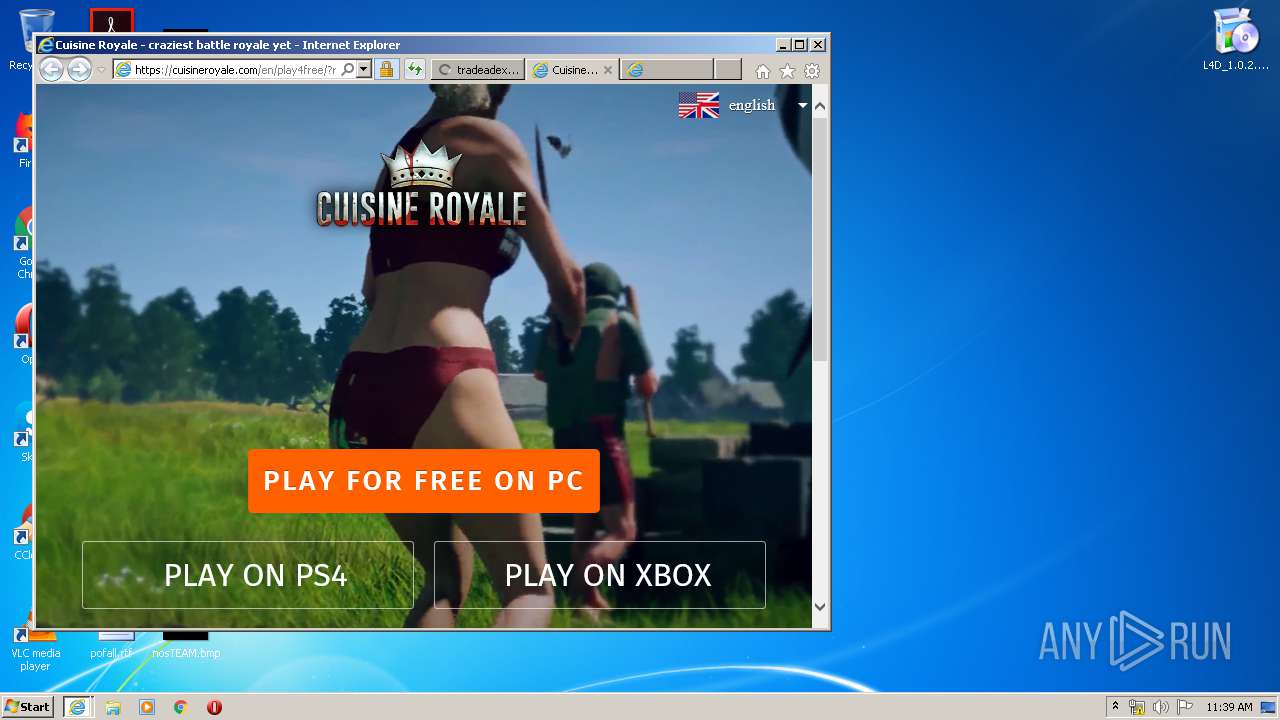This screenshot has height=720, width=1280.
Task: Show hidden tray icons arrow
Action: [x=1115, y=706]
